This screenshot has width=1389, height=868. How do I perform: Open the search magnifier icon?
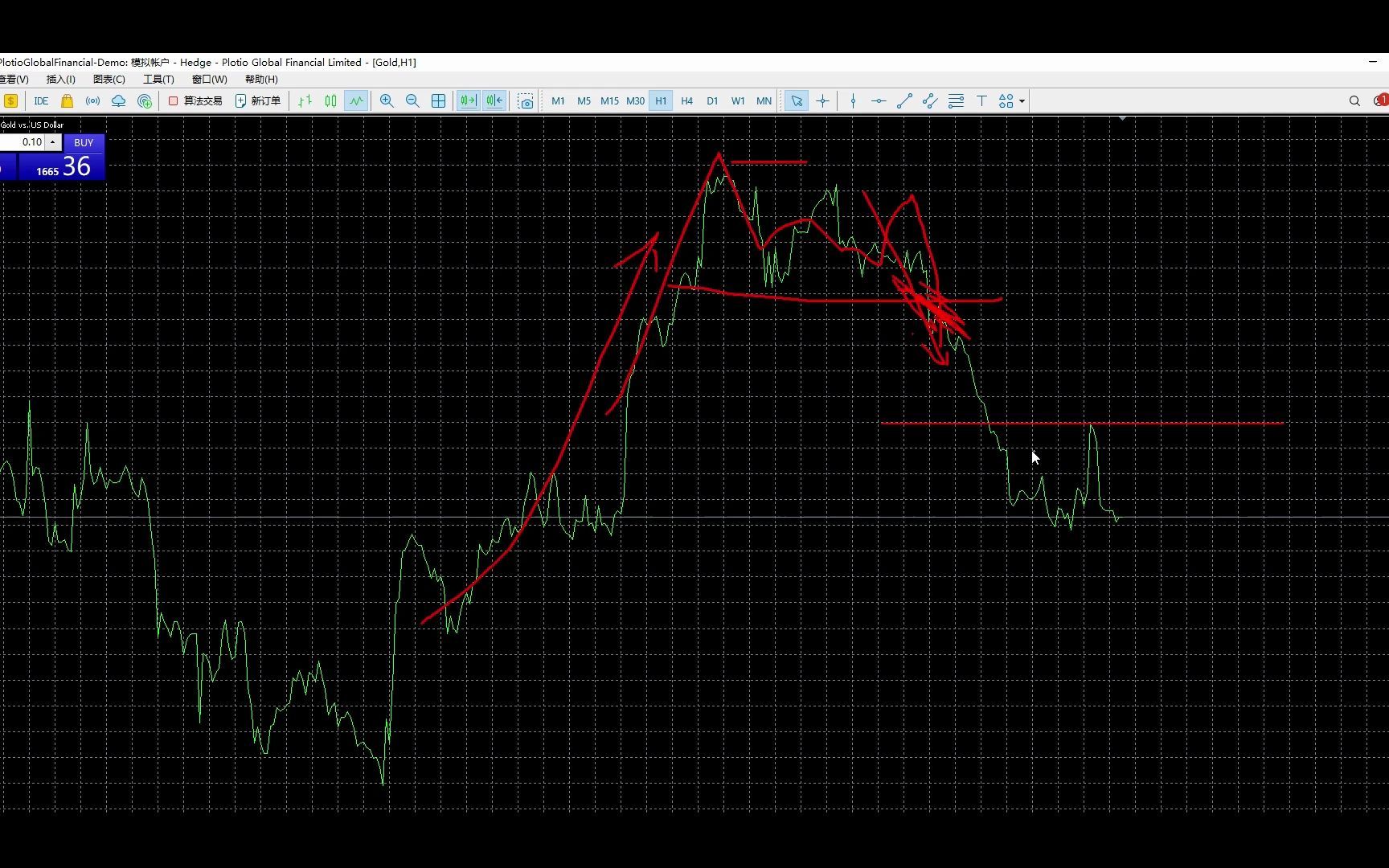[x=1354, y=100]
